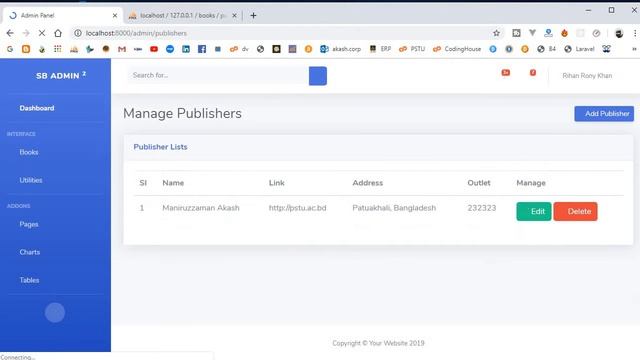Click the blue search submit button
Screen dimensions: 640x360
pyautogui.click(x=318, y=76)
